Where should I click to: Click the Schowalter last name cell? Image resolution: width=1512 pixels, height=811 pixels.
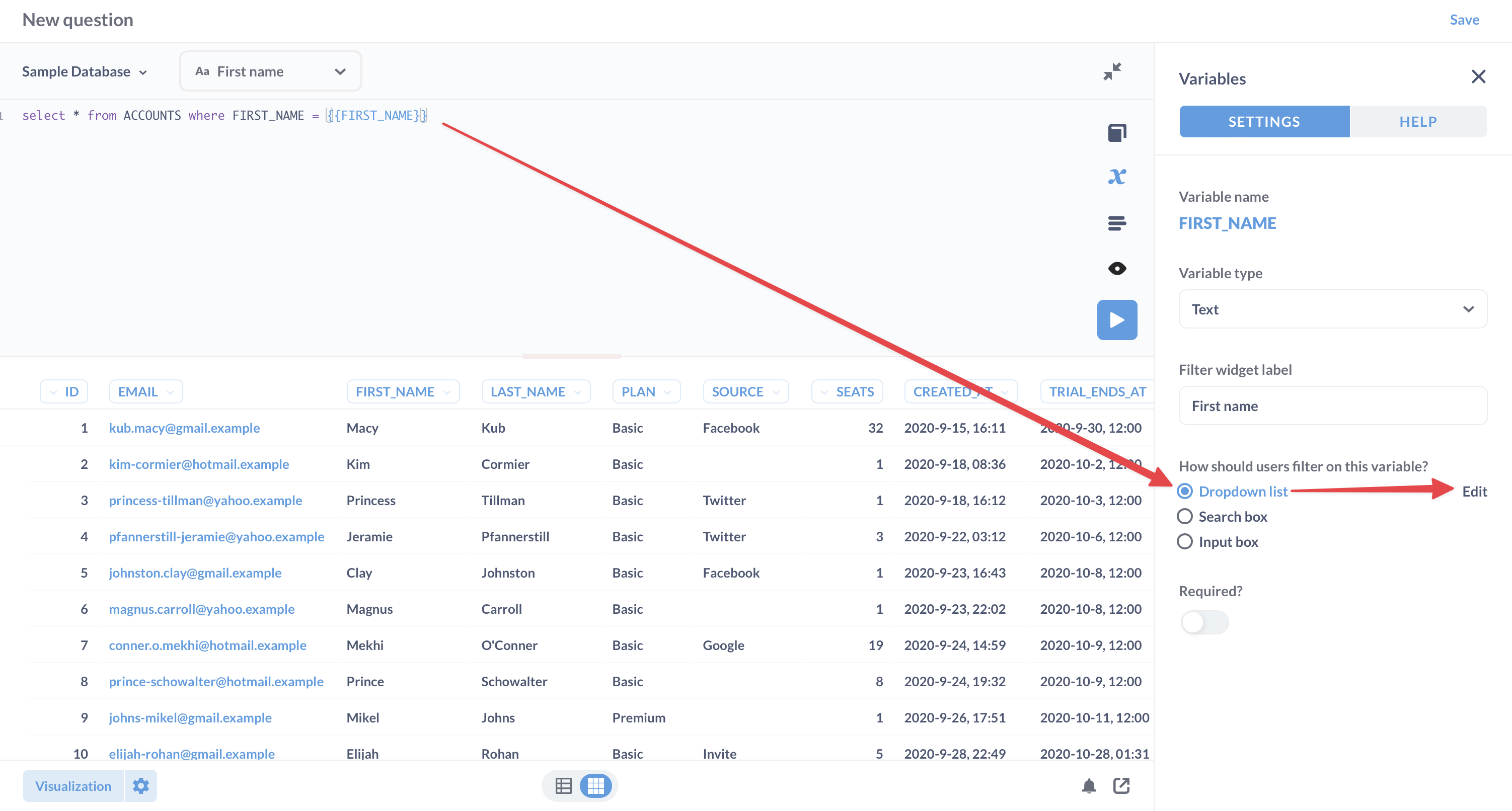click(x=513, y=681)
